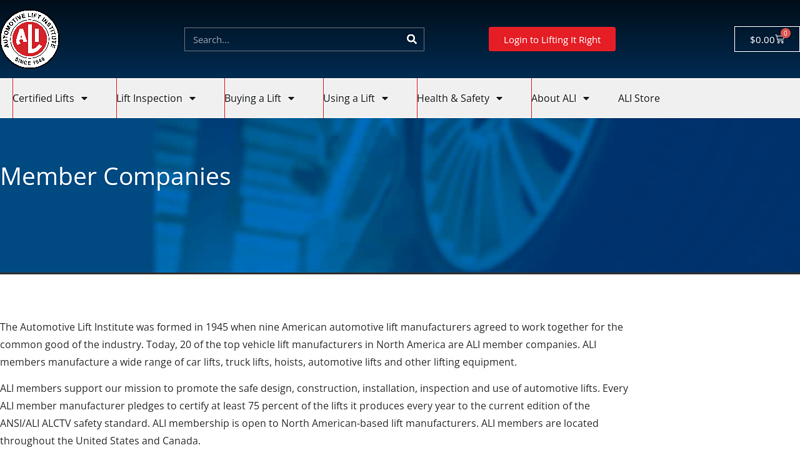The width and height of the screenshot is (800, 450).
Task: Expand the Certified Lifts dropdown arrow
Action: (84, 98)
